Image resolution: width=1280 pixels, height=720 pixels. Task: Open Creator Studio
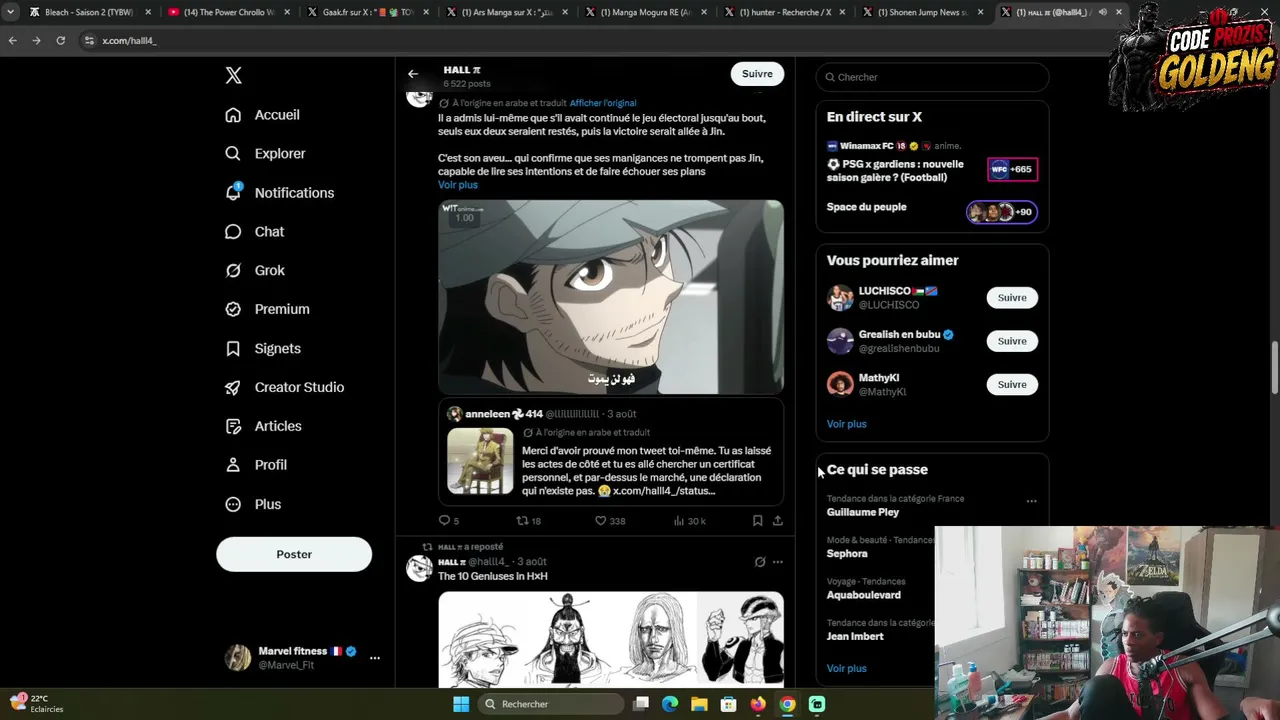285,388
